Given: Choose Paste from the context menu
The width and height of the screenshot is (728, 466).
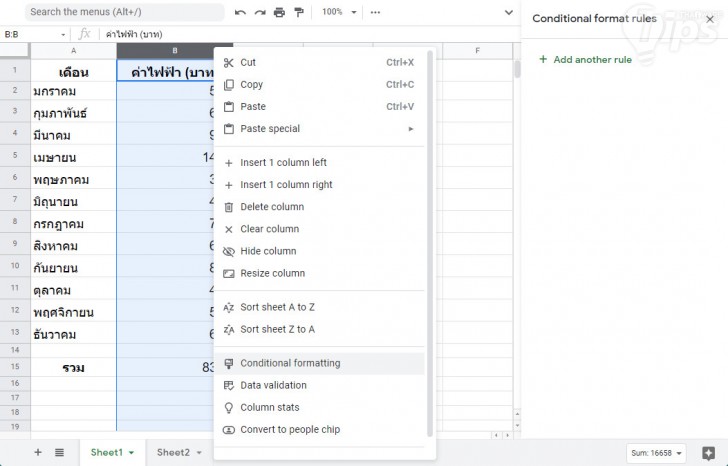Looking at the screenshot, I should click(319, 107).
